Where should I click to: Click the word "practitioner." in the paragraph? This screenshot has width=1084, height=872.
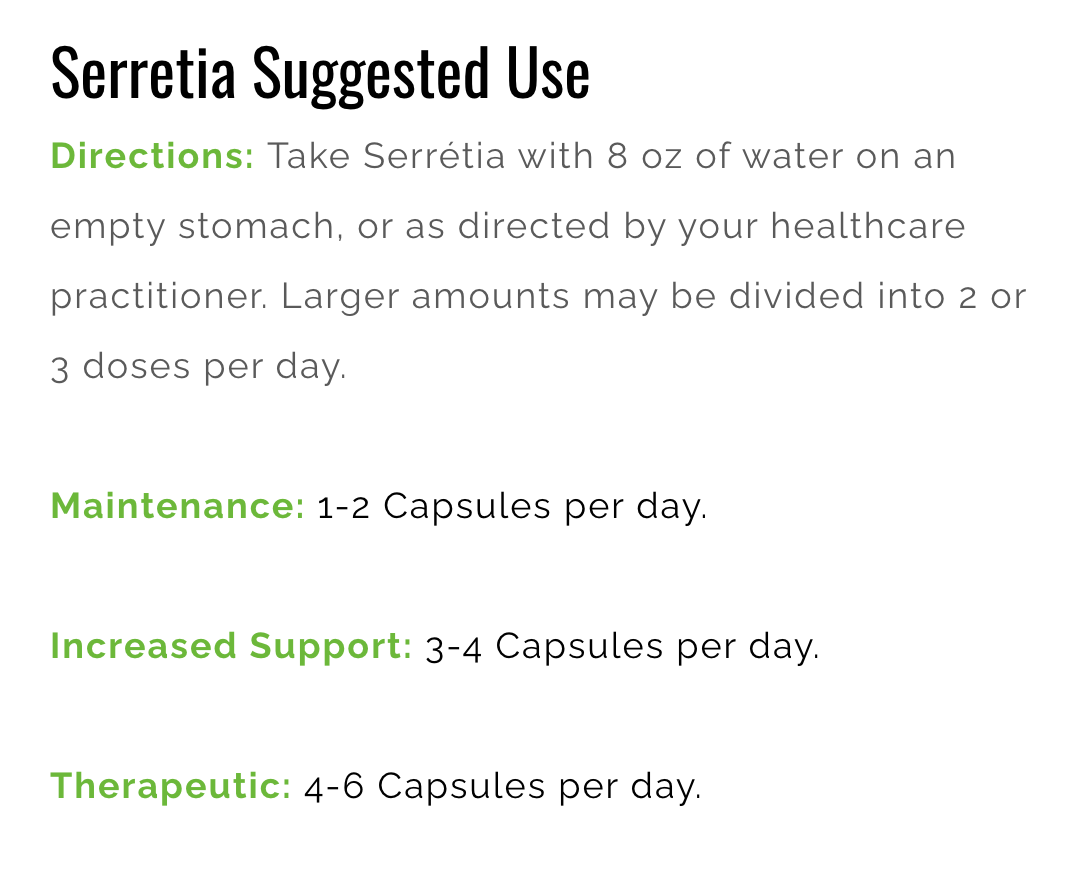click(159, 297)
